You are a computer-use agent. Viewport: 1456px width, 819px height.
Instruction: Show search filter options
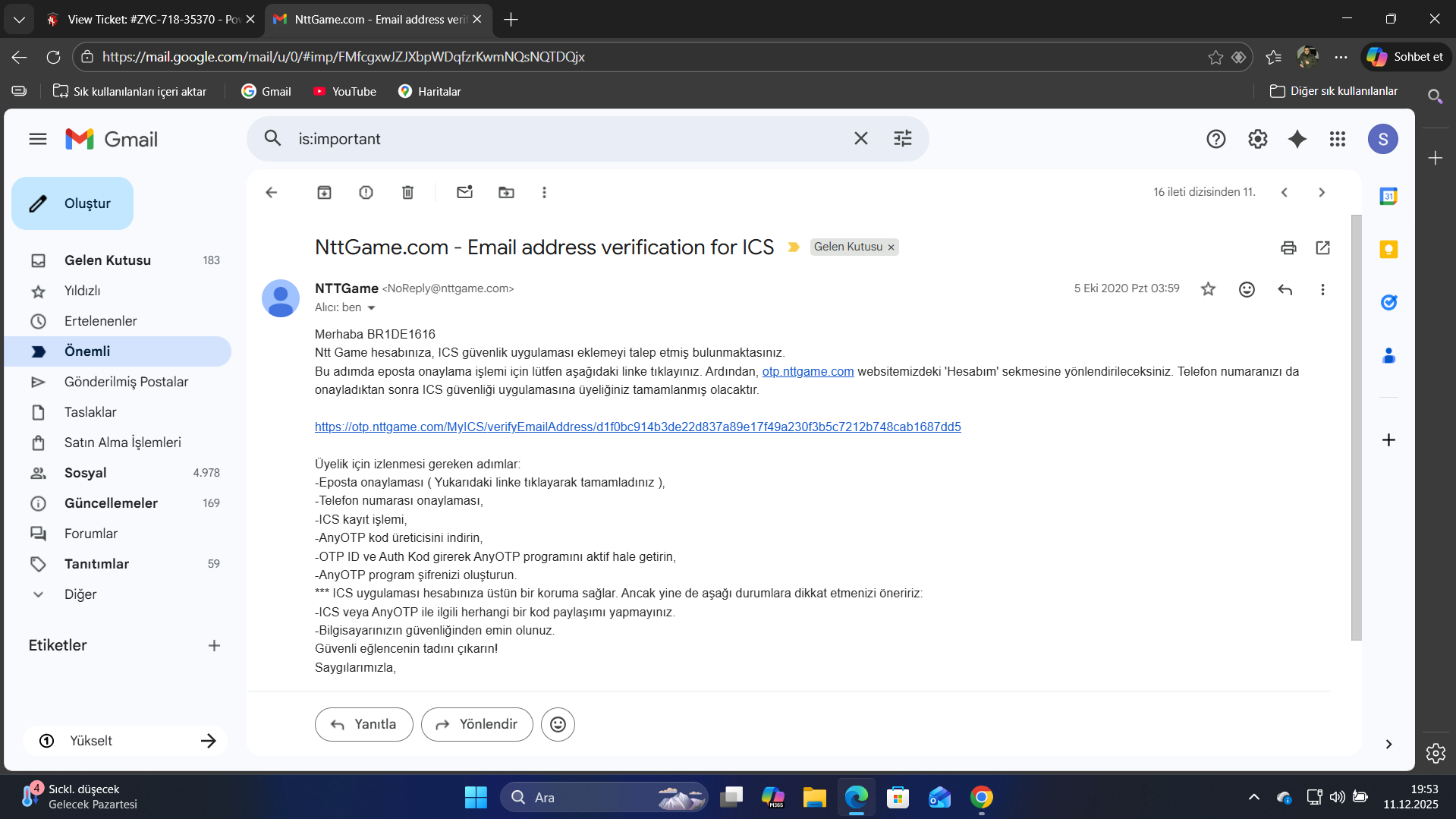pos(902,139)
